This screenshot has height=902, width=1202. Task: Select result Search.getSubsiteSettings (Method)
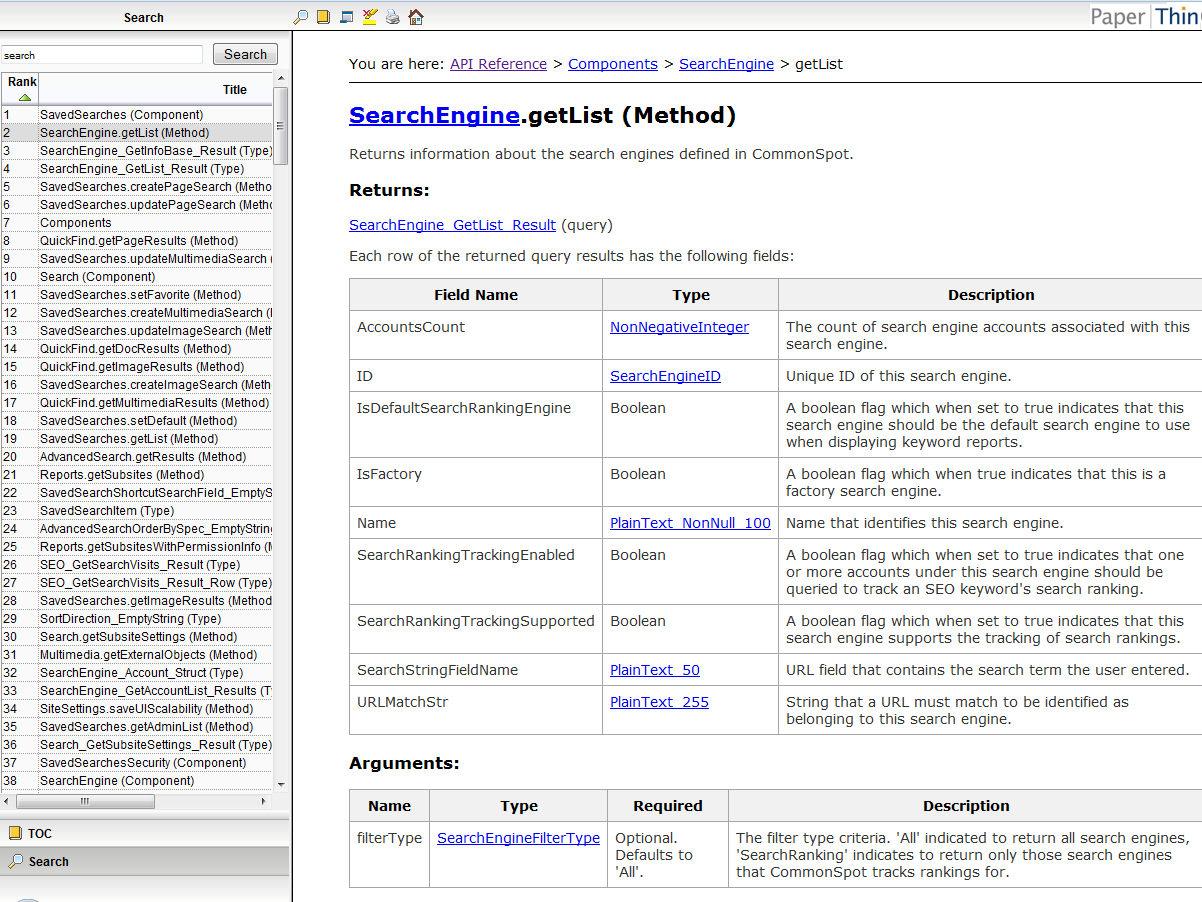[x=136, y=637]
